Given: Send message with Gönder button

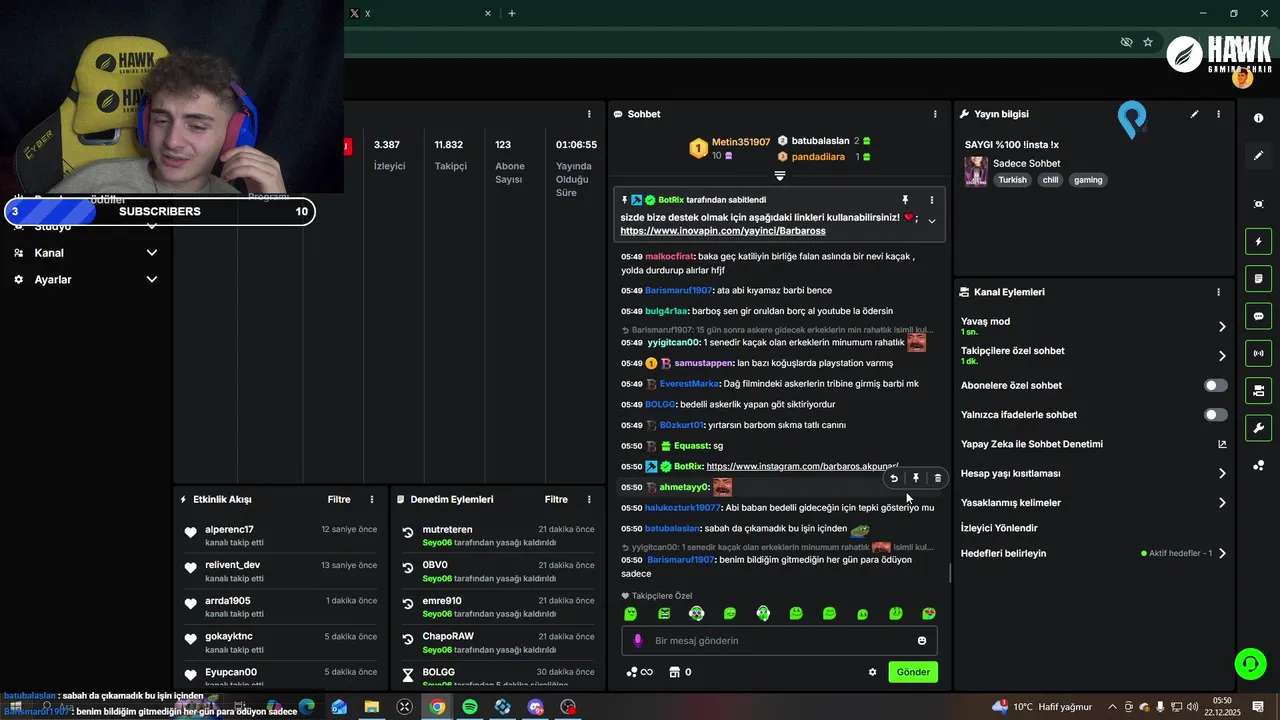Looking at the screenshot, I should 913,672.
